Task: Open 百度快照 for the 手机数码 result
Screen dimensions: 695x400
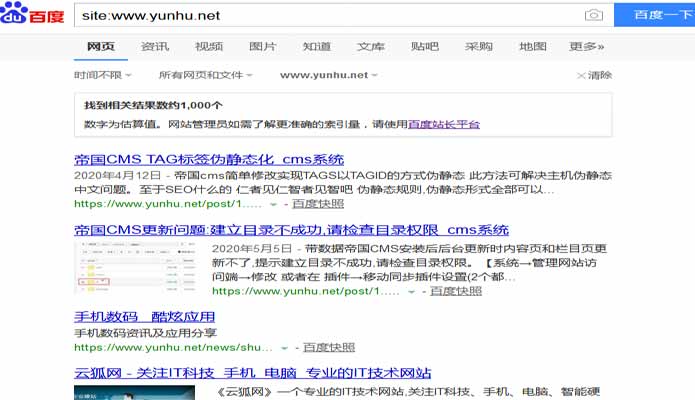Action: point(329,348)
